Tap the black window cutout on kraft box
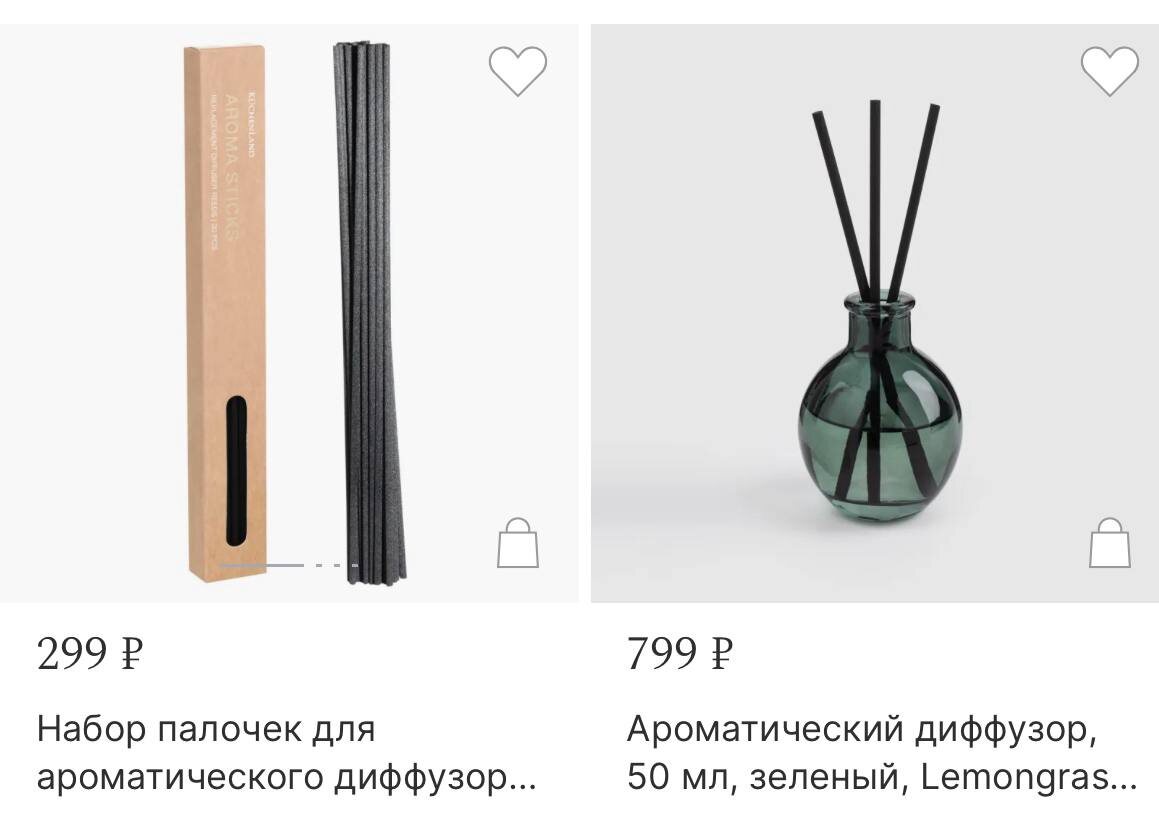 coord(237,470)
